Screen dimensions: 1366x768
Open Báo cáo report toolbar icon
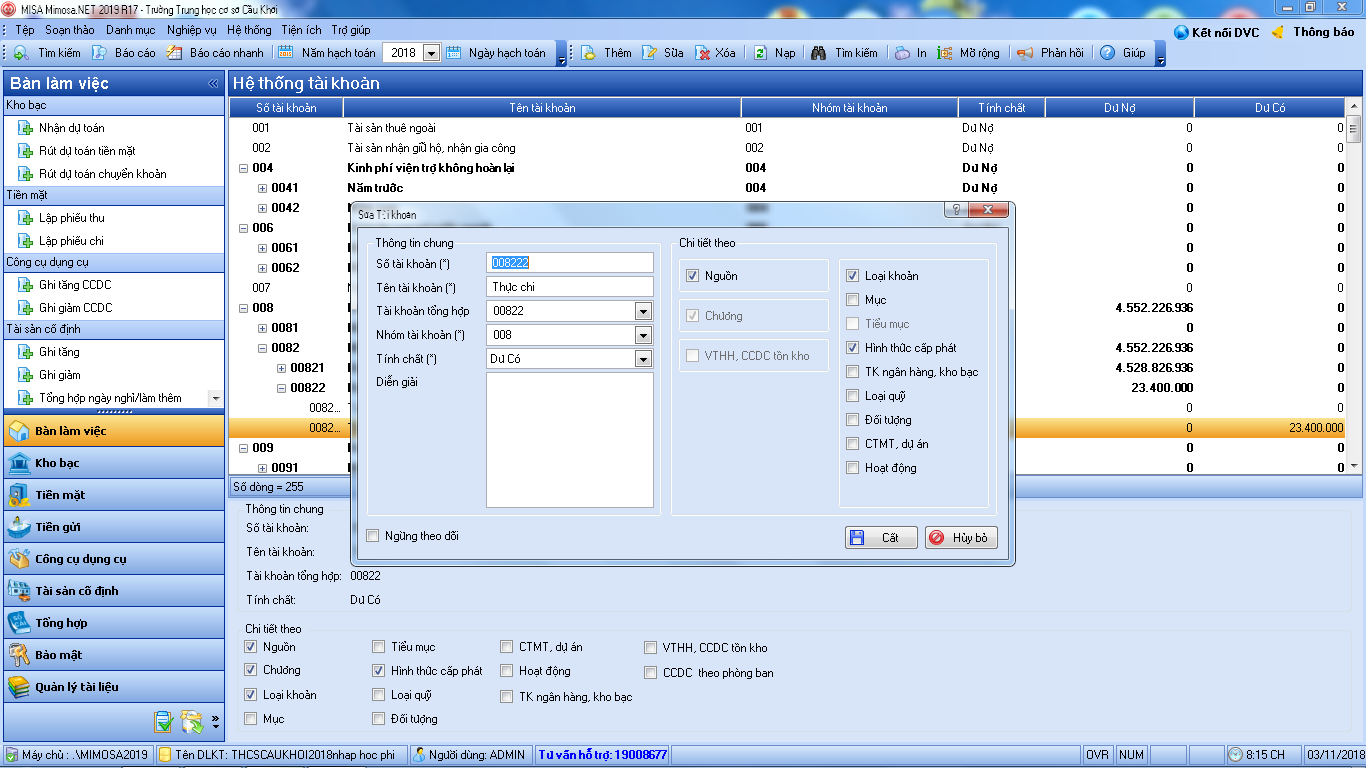100,53
